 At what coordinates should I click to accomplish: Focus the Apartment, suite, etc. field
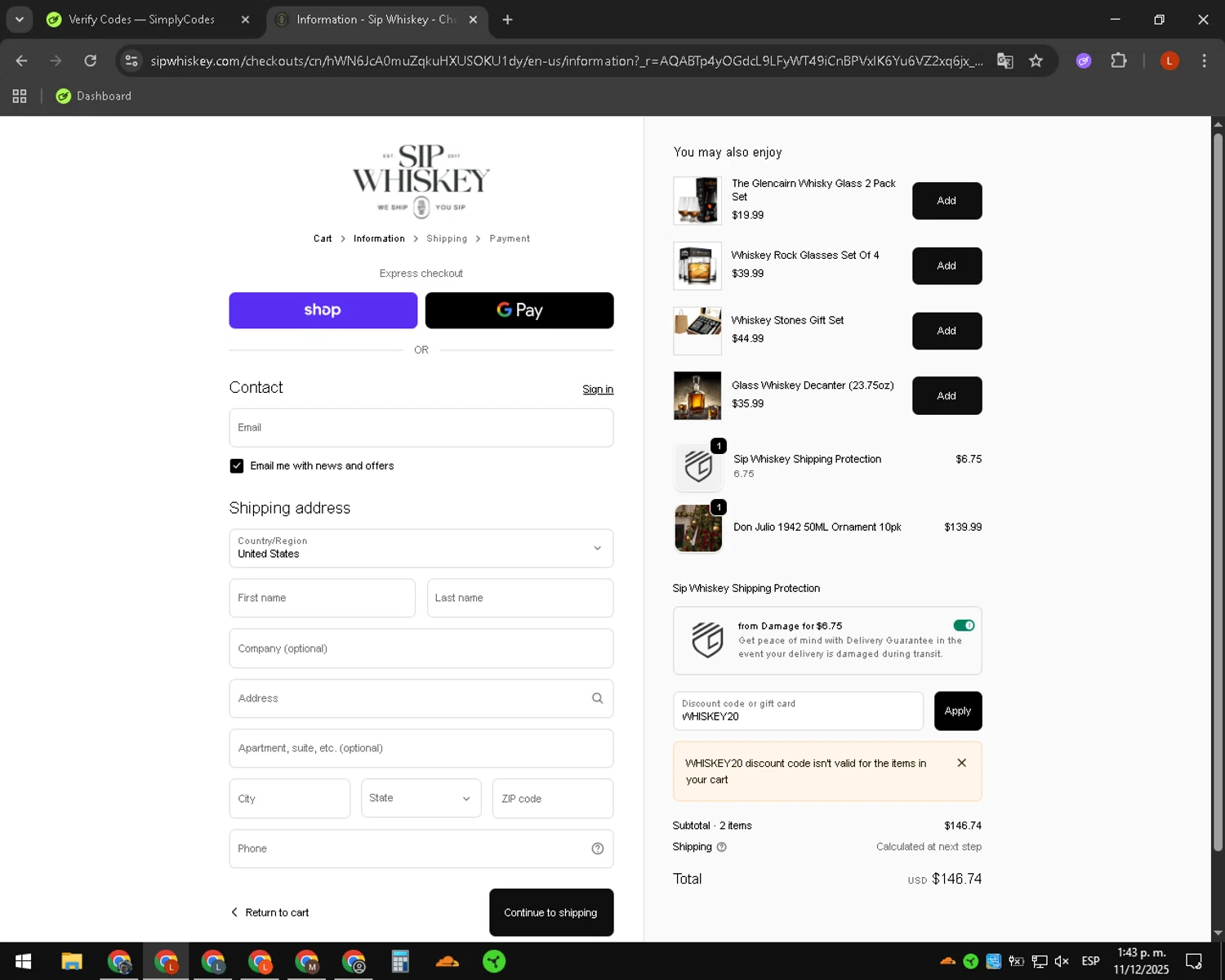[421, 748]
